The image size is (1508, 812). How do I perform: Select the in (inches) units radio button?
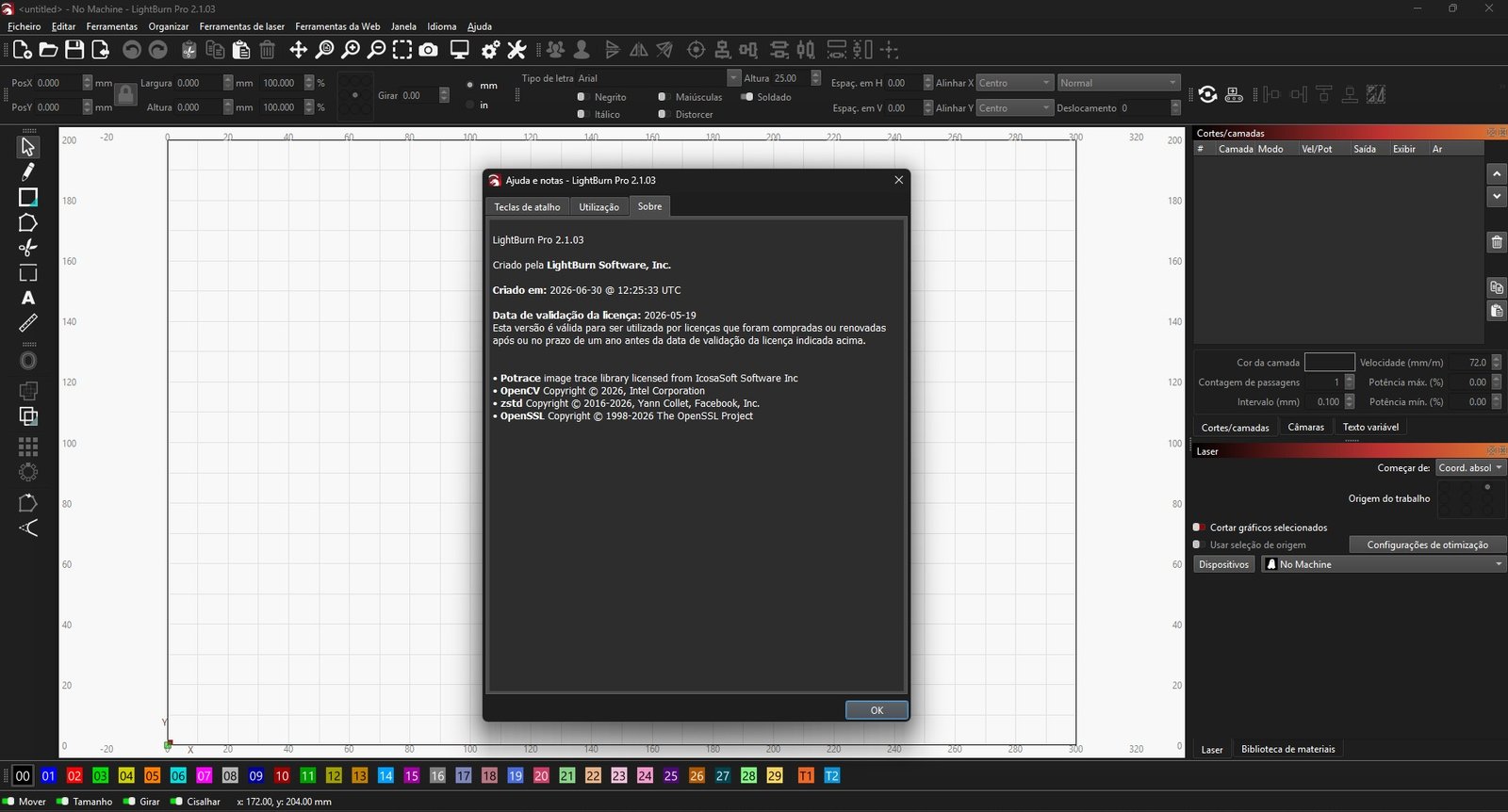[x=469, y=105]
